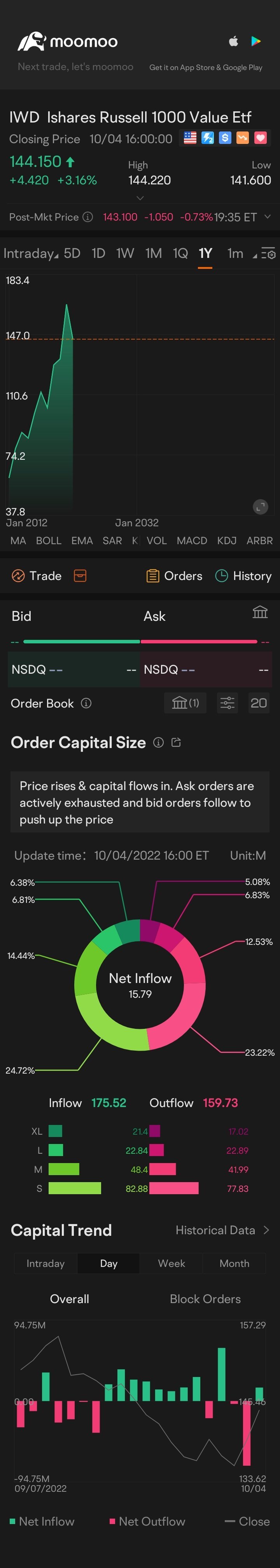
Task: Switch to the Week capital trend tab
Action: coord(171,1263)
